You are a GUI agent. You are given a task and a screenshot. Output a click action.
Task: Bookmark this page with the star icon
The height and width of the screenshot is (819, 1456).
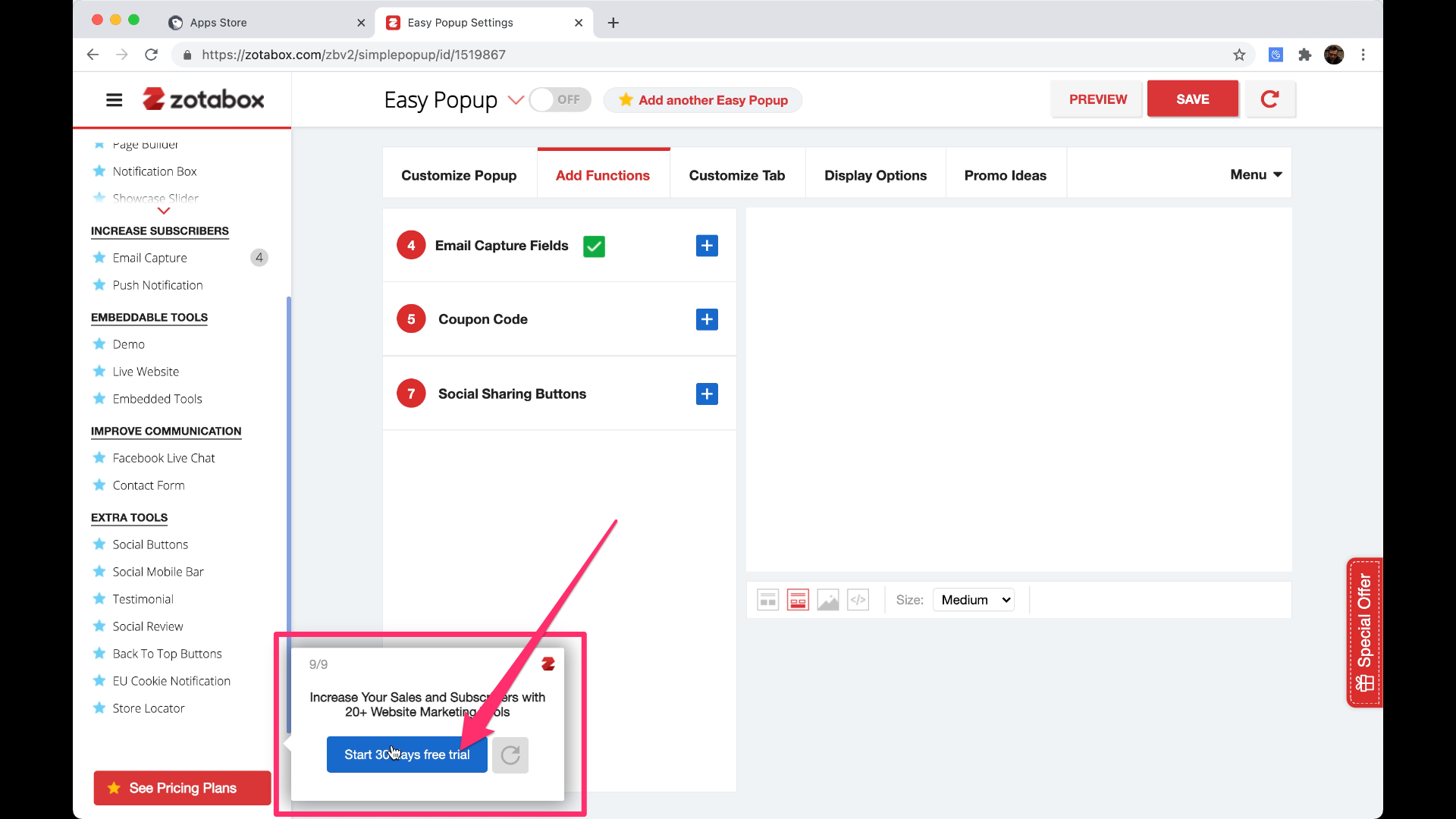(1239, 55)
